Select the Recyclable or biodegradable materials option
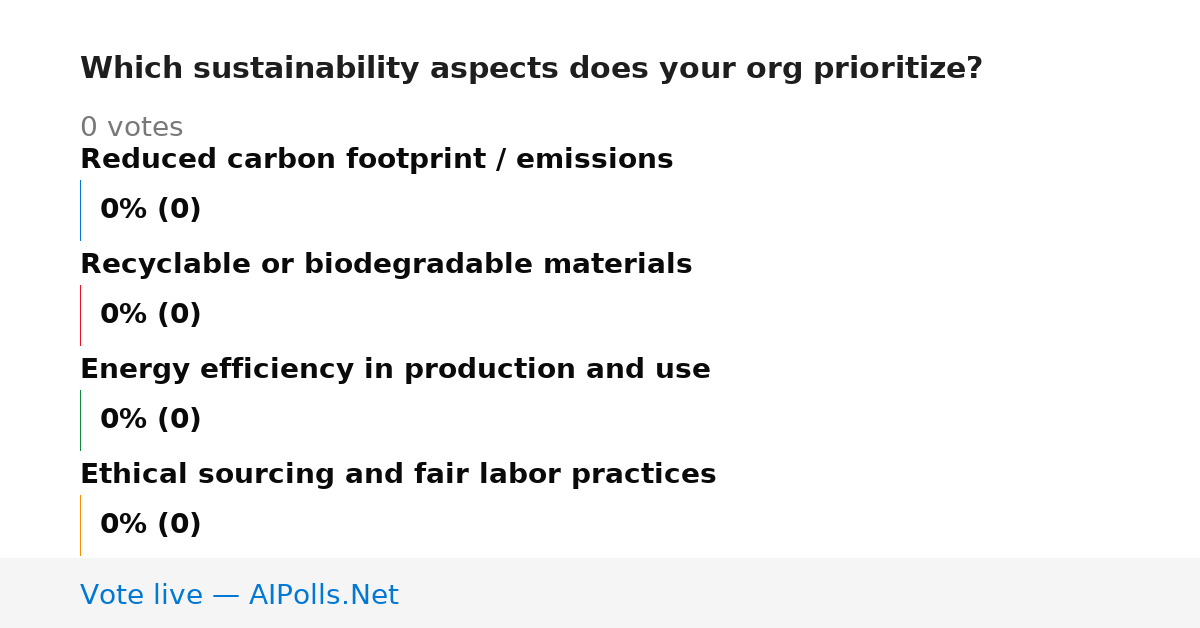The width and height of the screenshot is (1200, 628). pyautogui.click(x=386, y=265)
